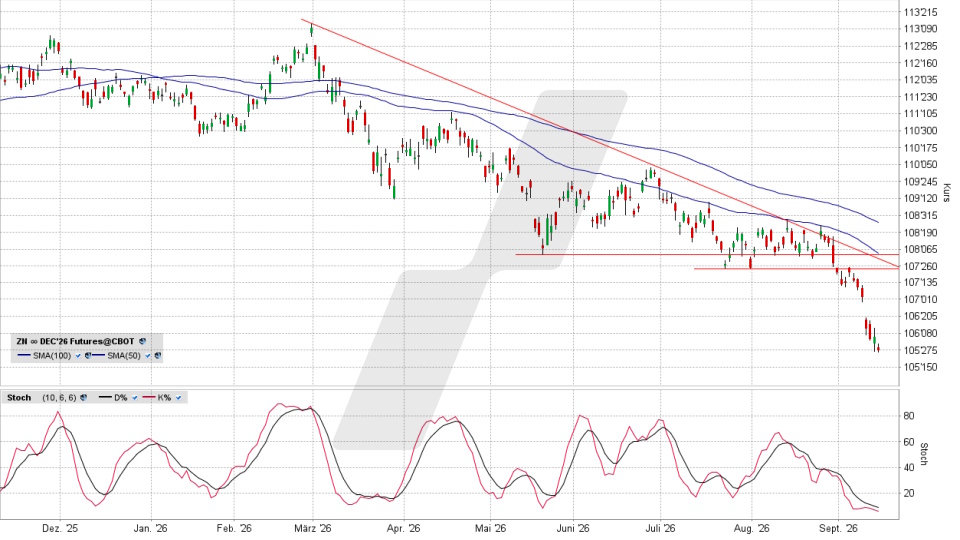The height and width of the screenshot is (540, 960).
Task: Click the 108'065 price axis value
Action: (921, 249)
